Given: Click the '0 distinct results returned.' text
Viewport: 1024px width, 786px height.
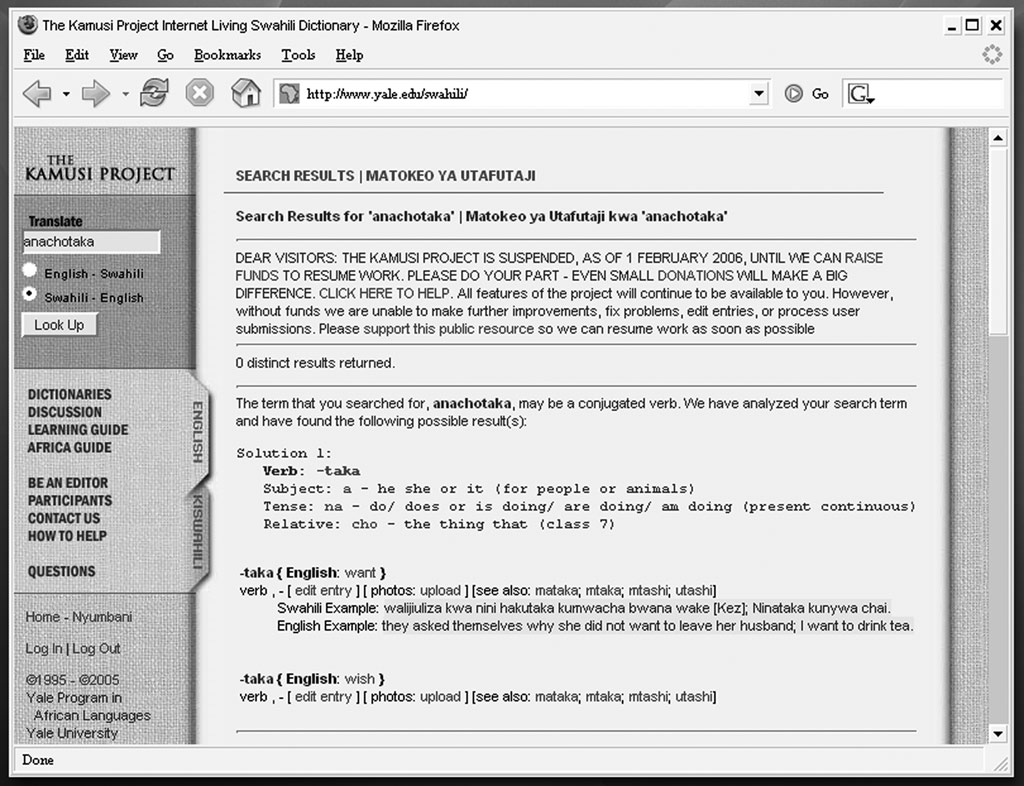Looking at the screenshot, I should [x=315, y=363].
